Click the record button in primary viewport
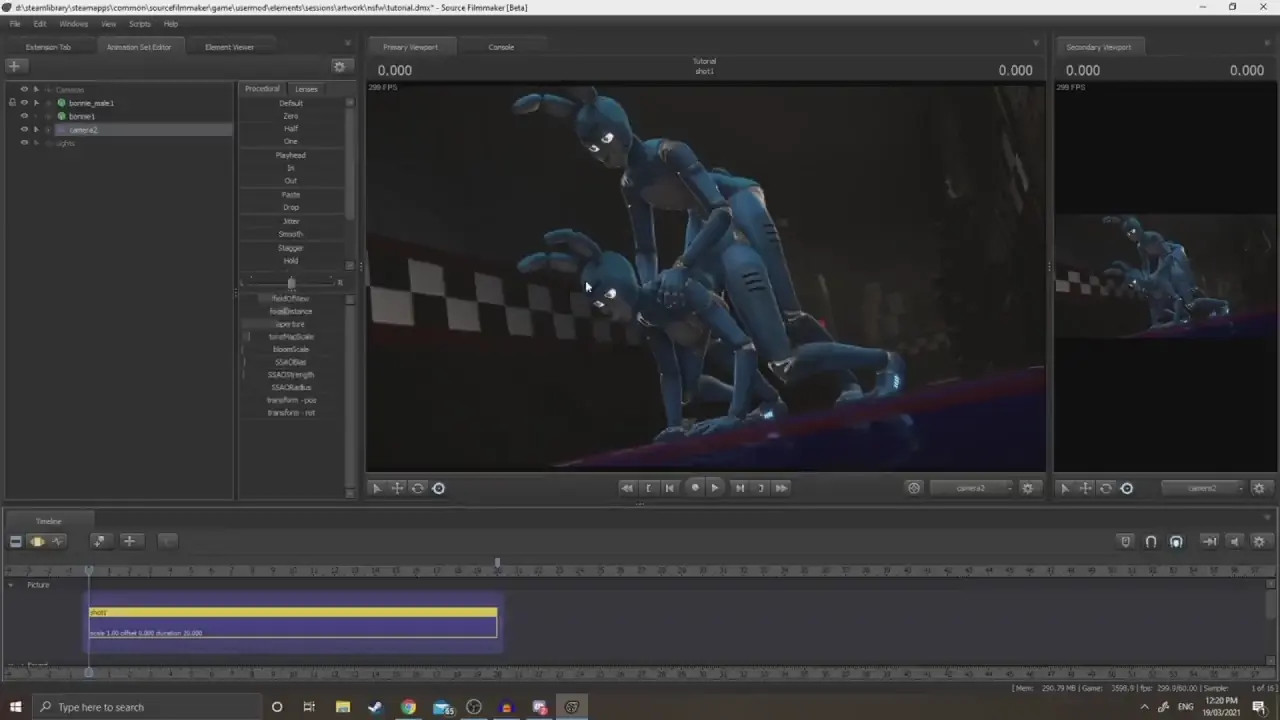Image resolution: width=1280 pixels, height=720 pixels. (695, 488)
